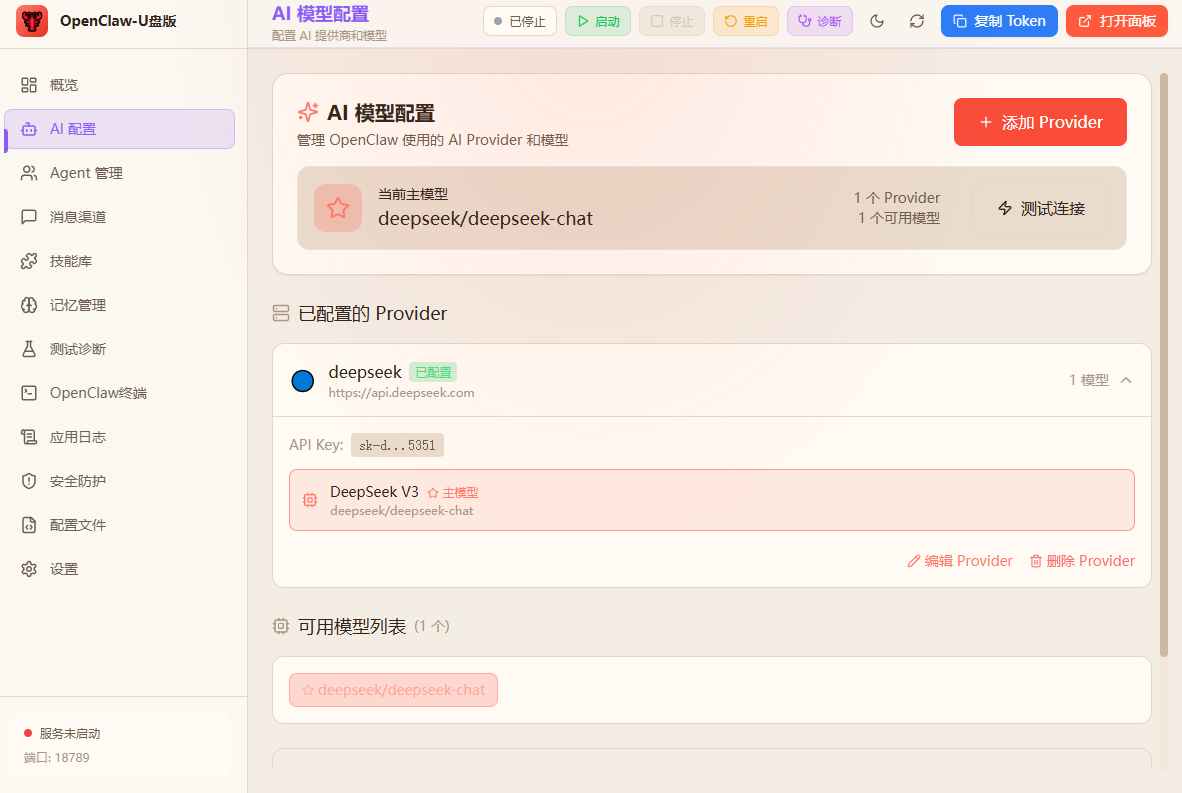Click the star icon beside 当前主模型
1182x793 pixels.
(338, 208)
